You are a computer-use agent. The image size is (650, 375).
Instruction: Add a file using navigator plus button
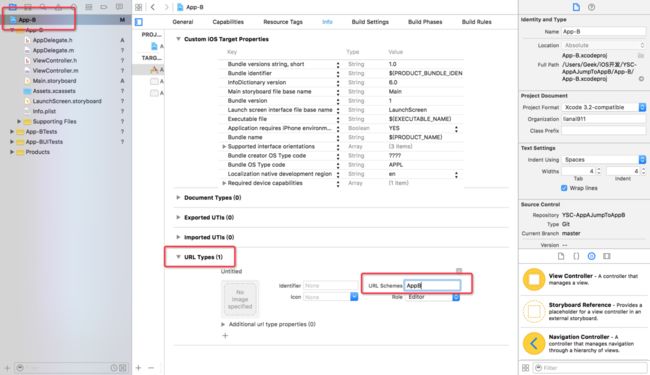point(7,368)
